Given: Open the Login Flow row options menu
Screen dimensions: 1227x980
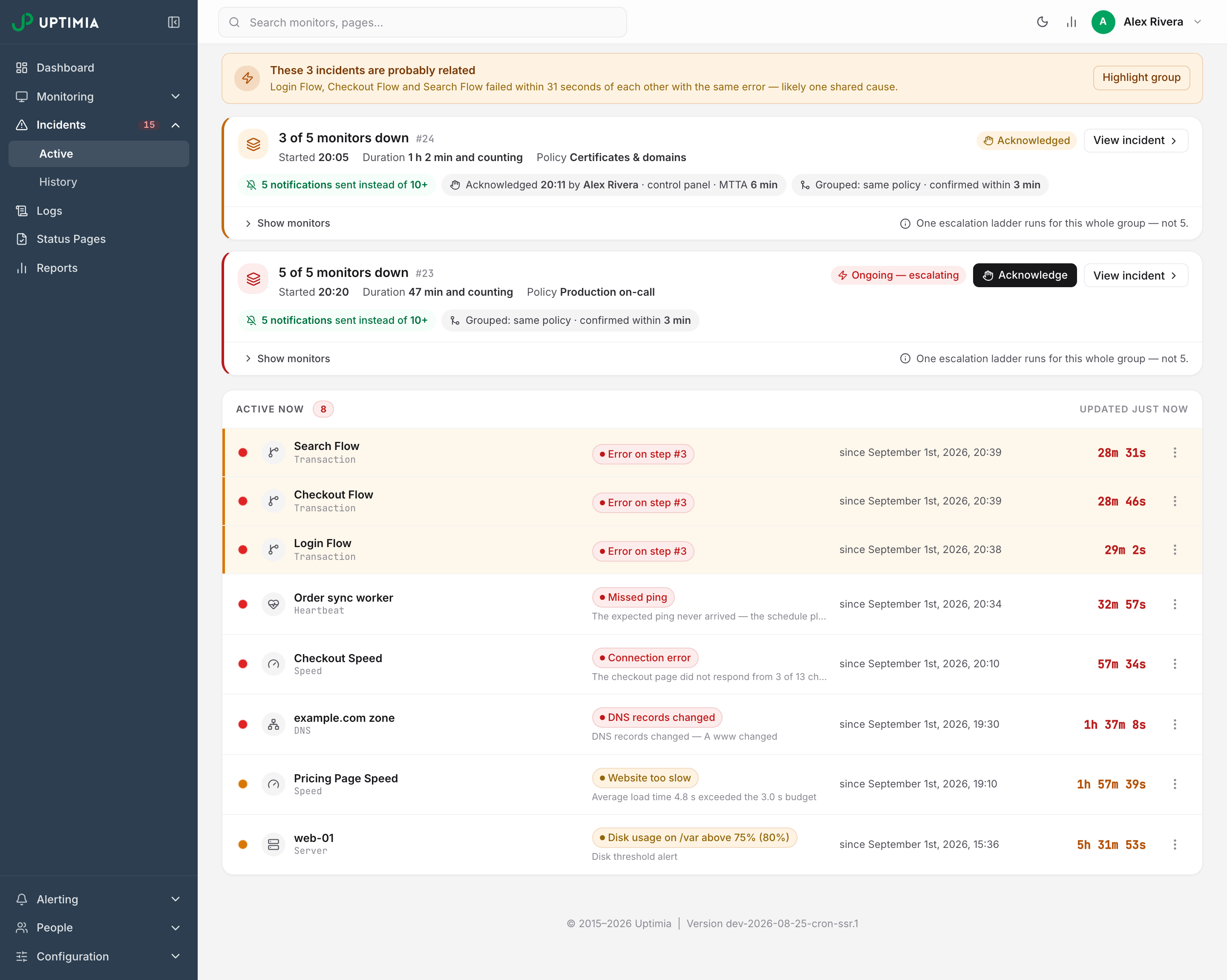Looking at the screenshot, I should [1175, 550].
